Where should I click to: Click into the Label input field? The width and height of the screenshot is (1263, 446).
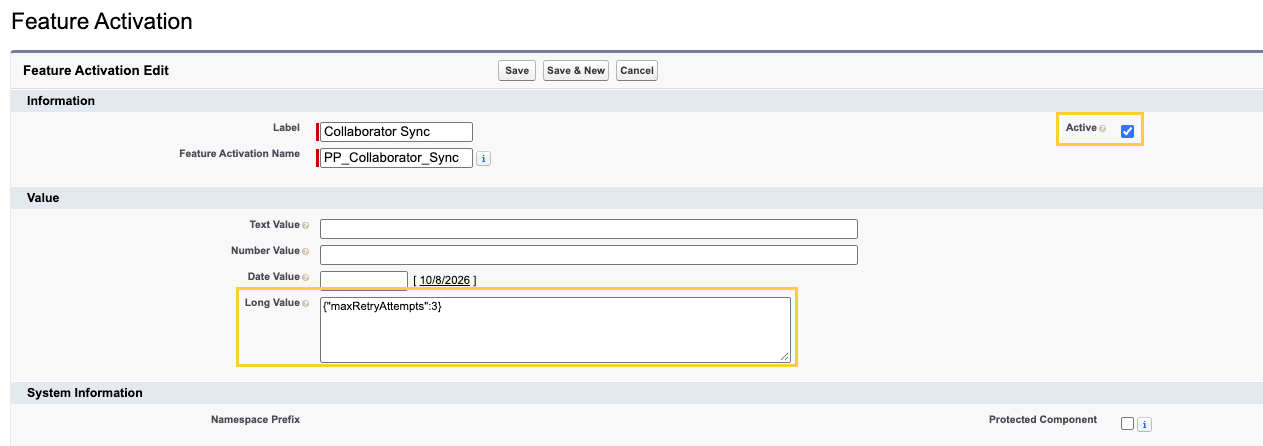(x=397, y=132)
